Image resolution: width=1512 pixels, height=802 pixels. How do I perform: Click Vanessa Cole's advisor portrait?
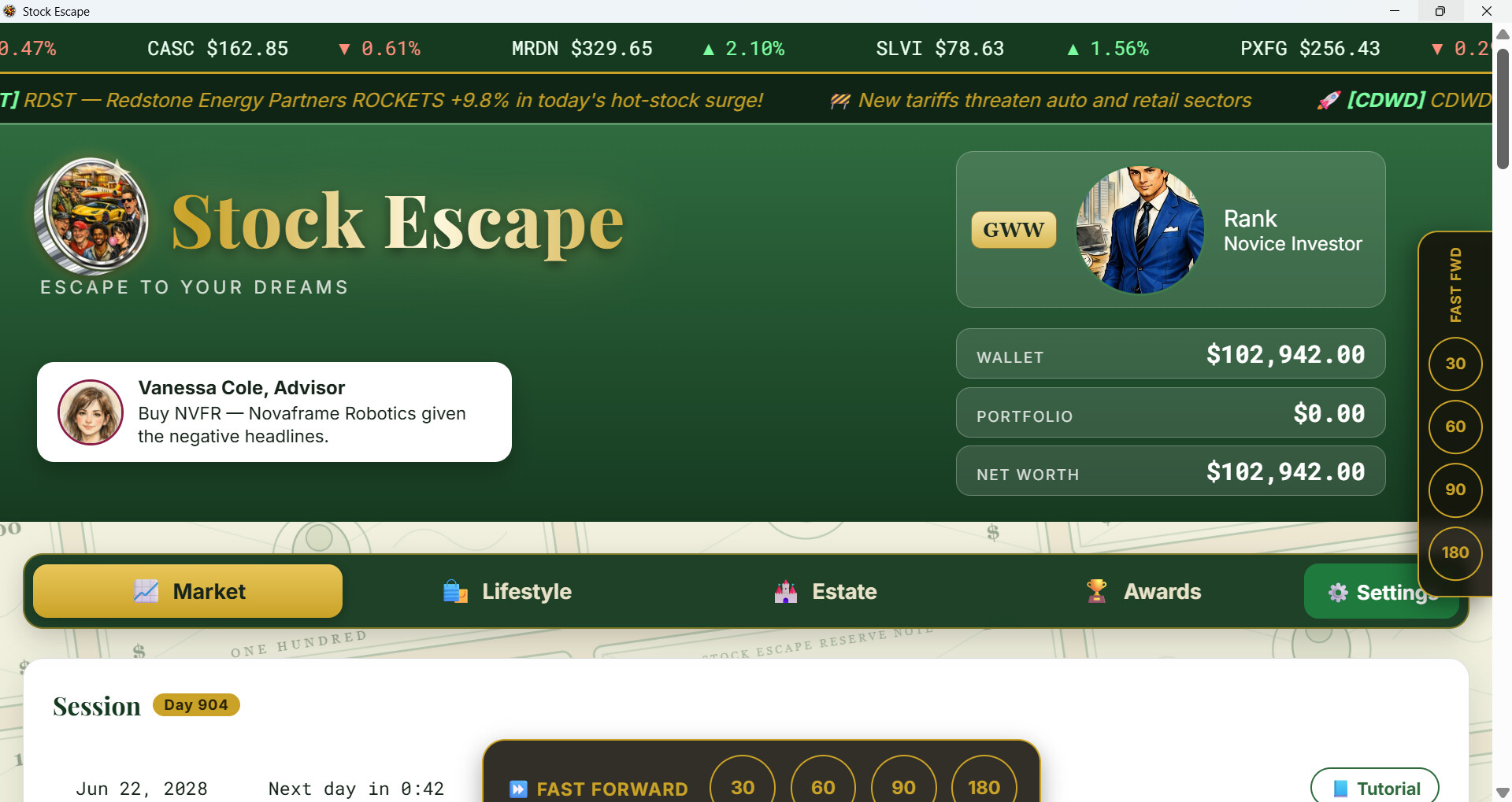pos(91,412)
